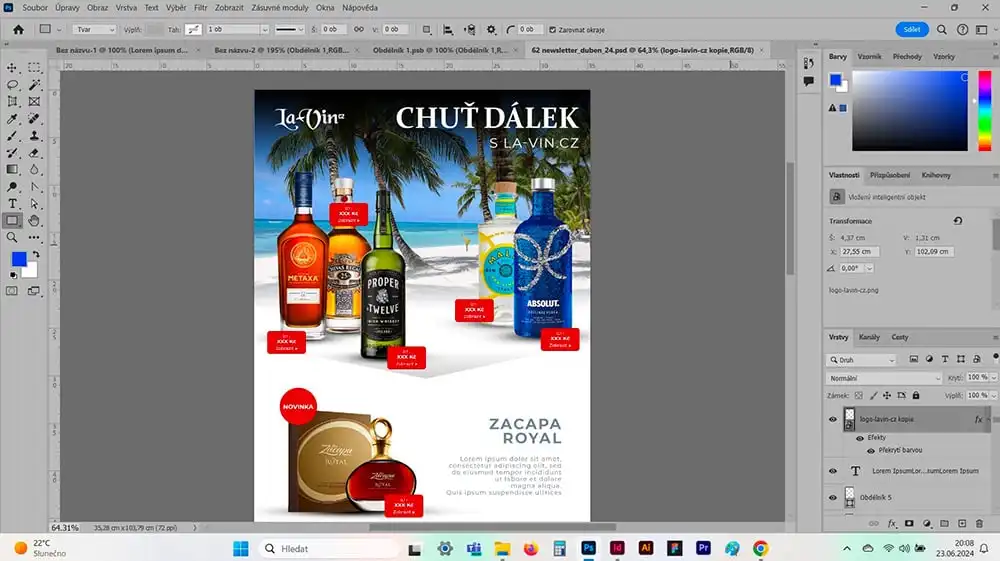1000x561 pixels.
Task: Switch to the Kanály tab
Action: point(869,337)
